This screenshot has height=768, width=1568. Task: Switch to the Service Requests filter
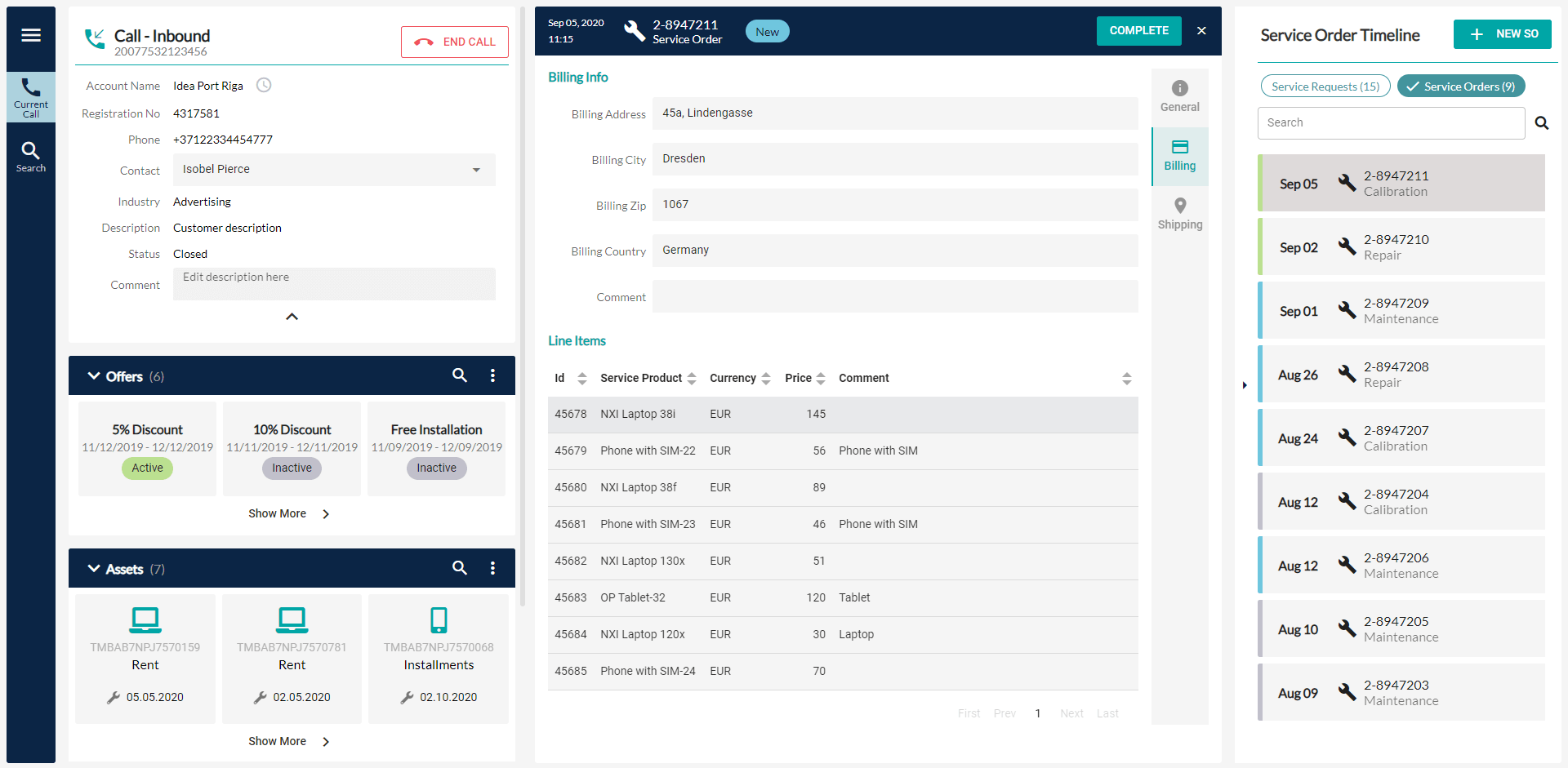1325,86
